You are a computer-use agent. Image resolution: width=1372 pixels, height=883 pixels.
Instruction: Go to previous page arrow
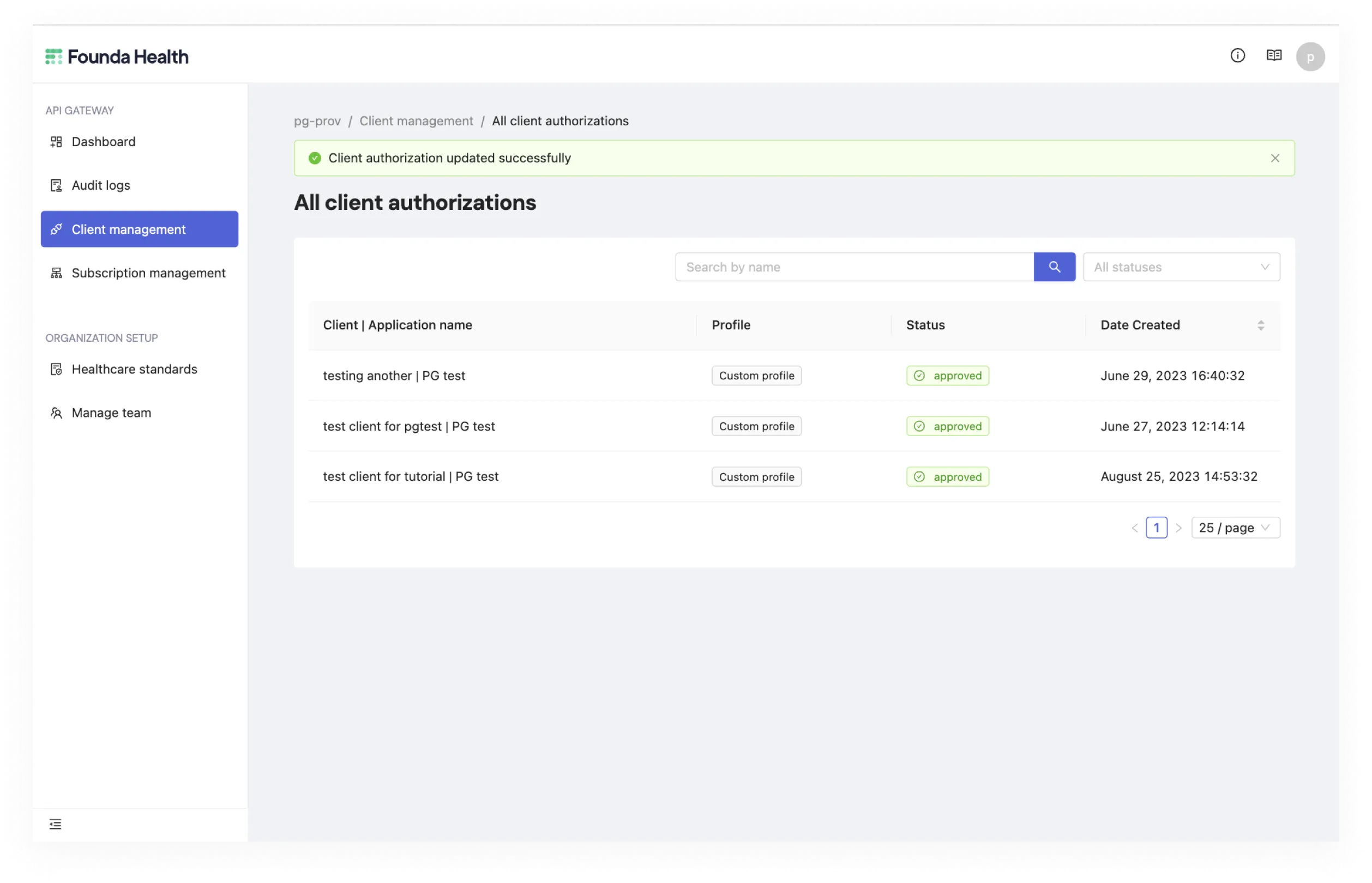[1134, 528]
